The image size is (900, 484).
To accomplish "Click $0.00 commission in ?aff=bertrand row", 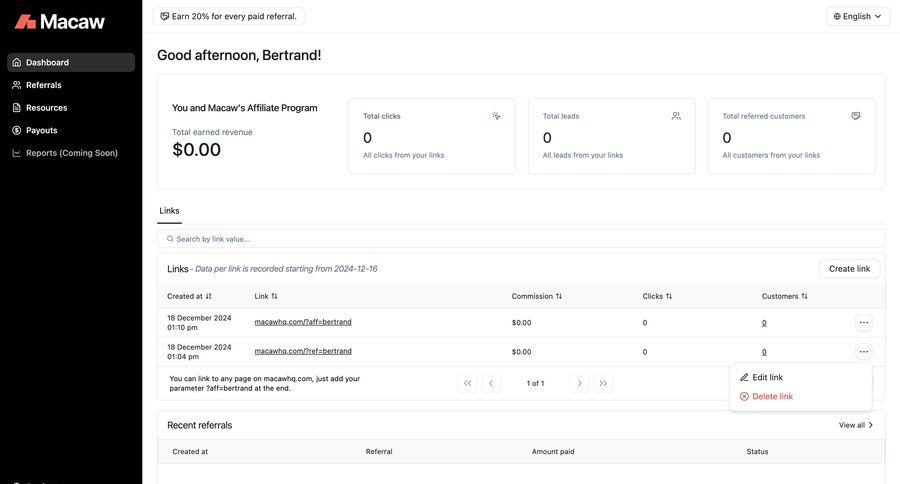I will (522, 323).
